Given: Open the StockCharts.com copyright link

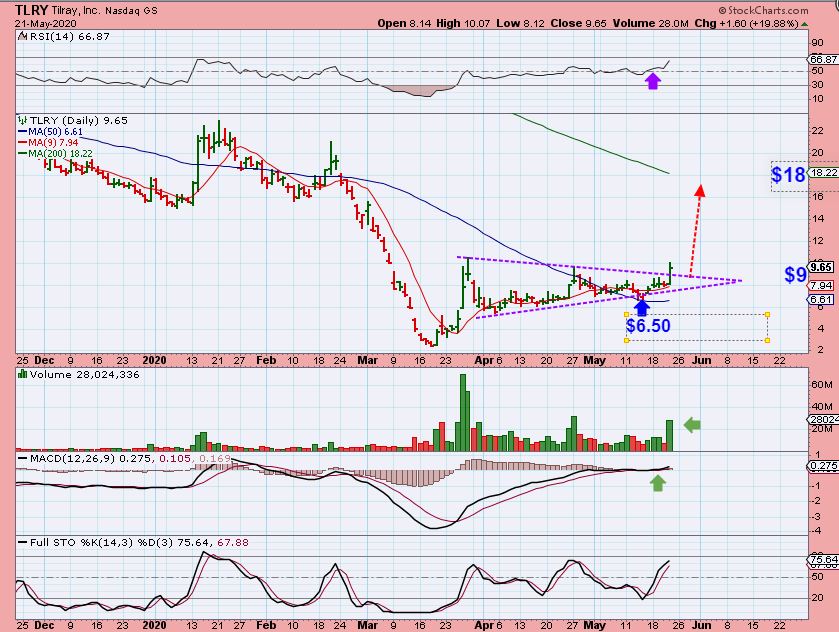Looking at the screenshot, I should 763,10.
